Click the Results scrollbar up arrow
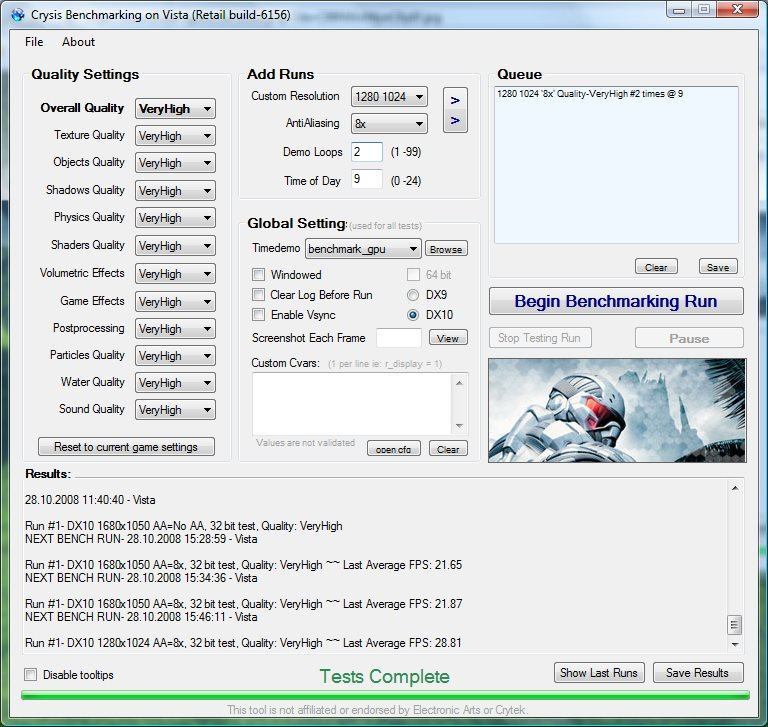The height and width of the screenshot is (727, 768). [735, 488]
